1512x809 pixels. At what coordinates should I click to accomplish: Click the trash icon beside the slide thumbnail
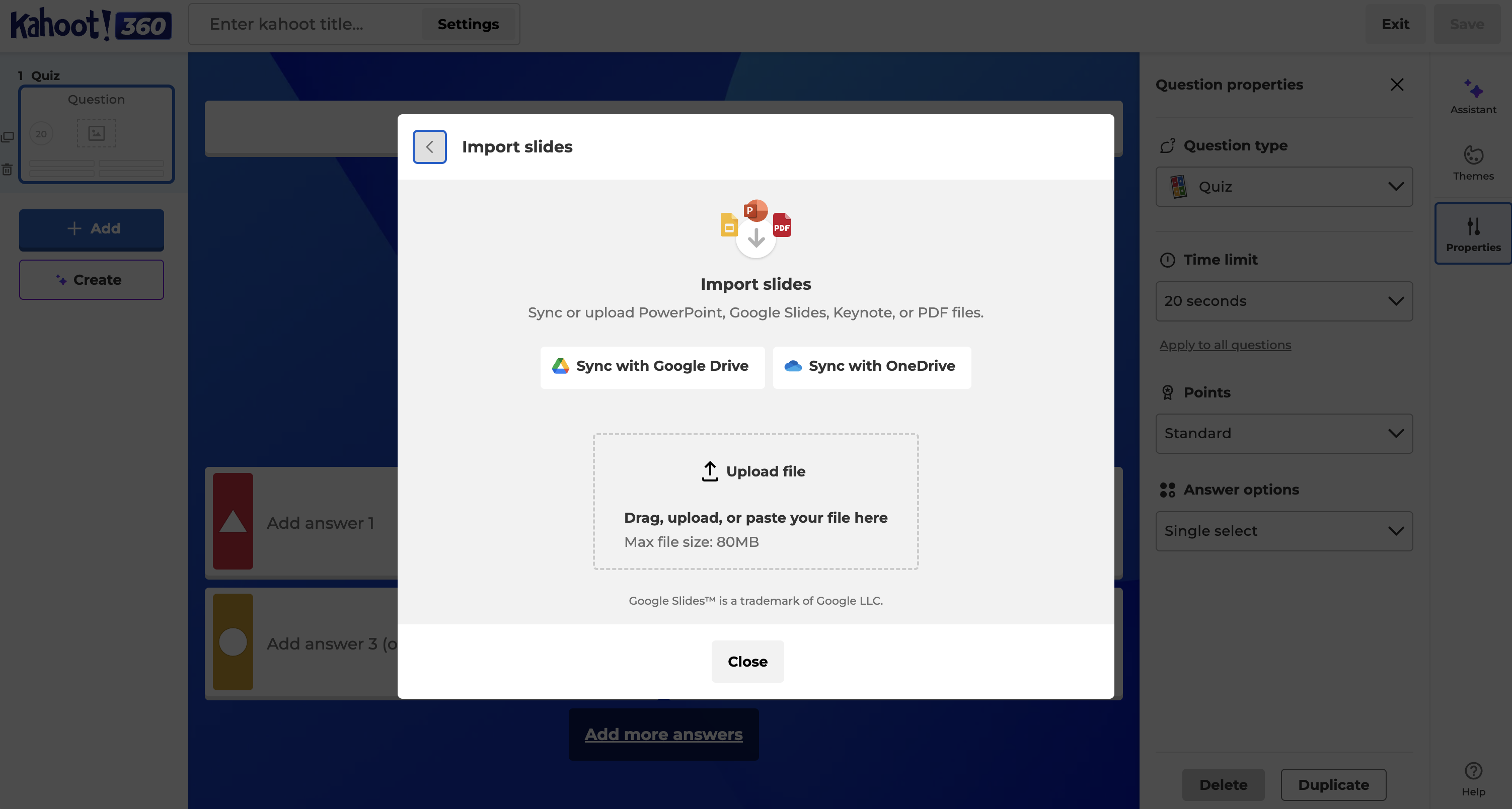pos(7,170)
